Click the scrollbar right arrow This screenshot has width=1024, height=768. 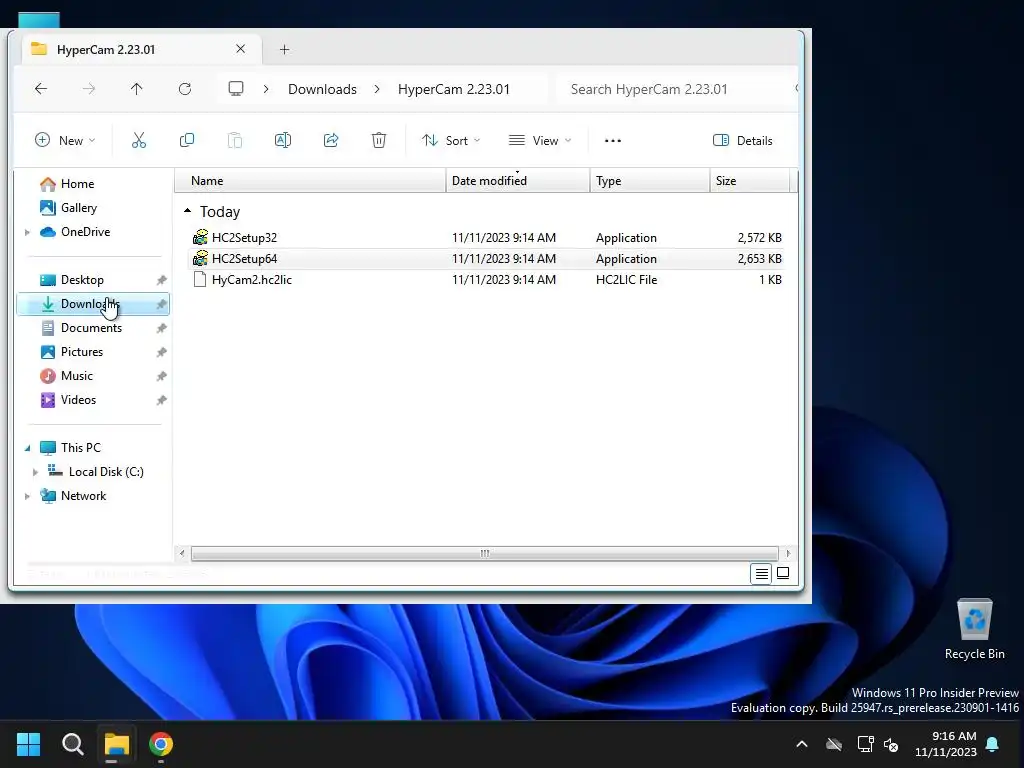click(788, 554)
